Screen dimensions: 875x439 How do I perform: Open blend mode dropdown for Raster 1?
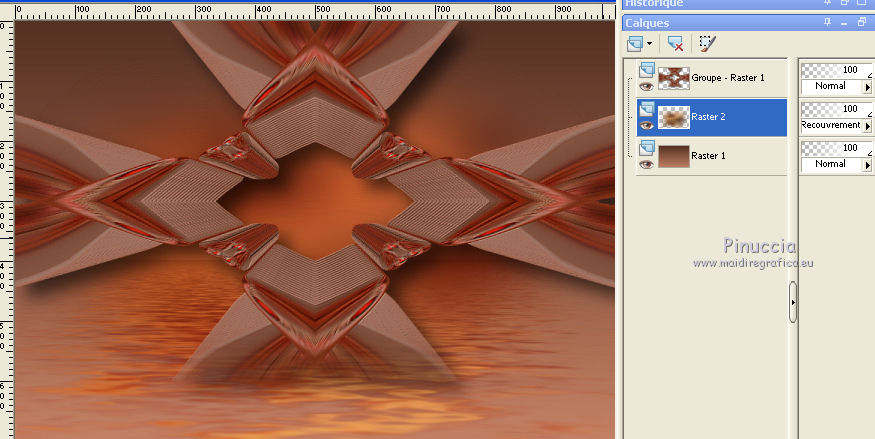(x=867, y=165)
